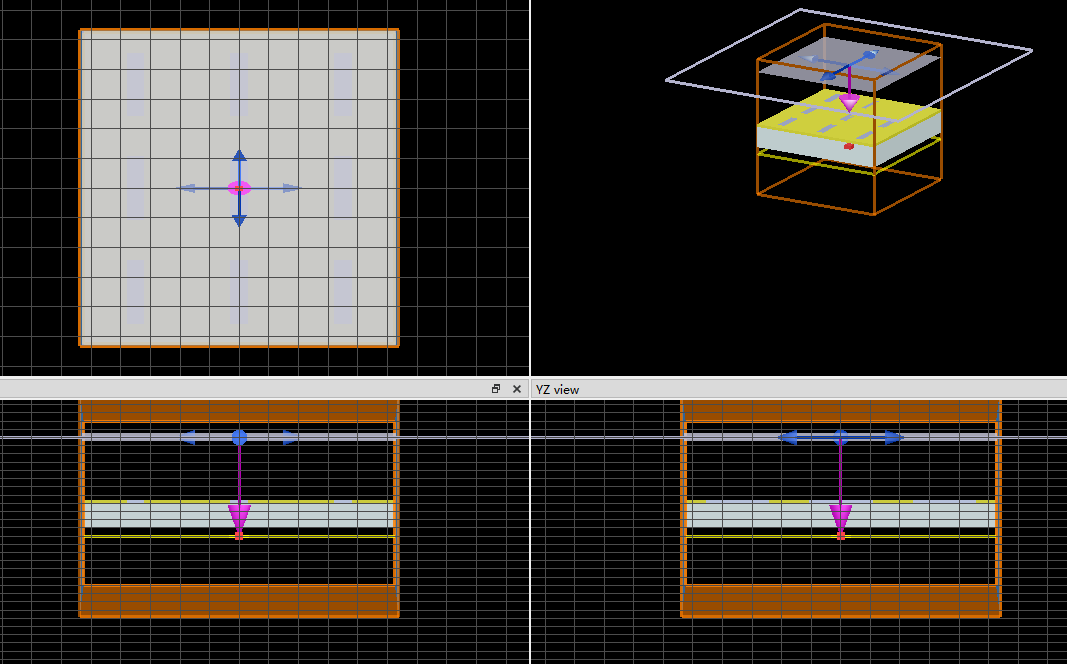Viewport: 1067px width, 664px height.
Task: Select the red monitor square in XZ view
Action: tap(239, 536)
